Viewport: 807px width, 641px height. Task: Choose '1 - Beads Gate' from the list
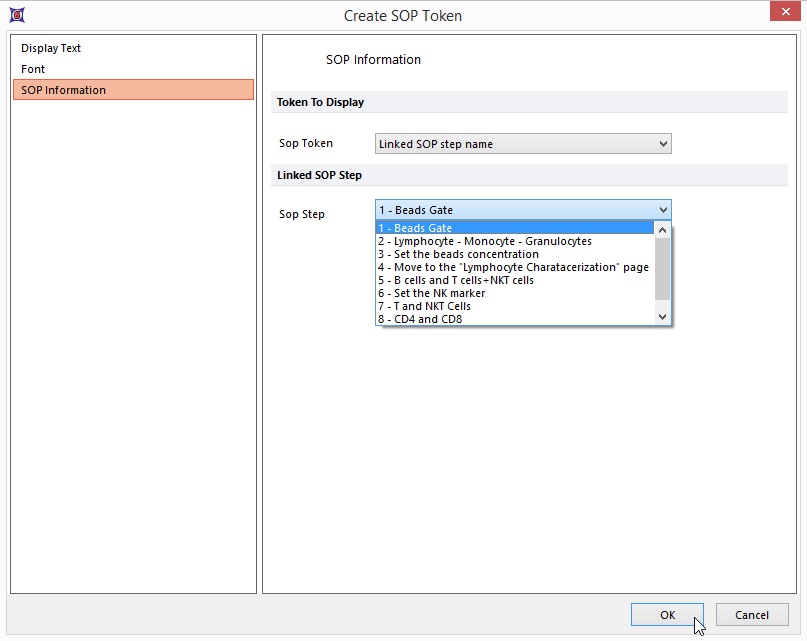(x=415, y=228)
